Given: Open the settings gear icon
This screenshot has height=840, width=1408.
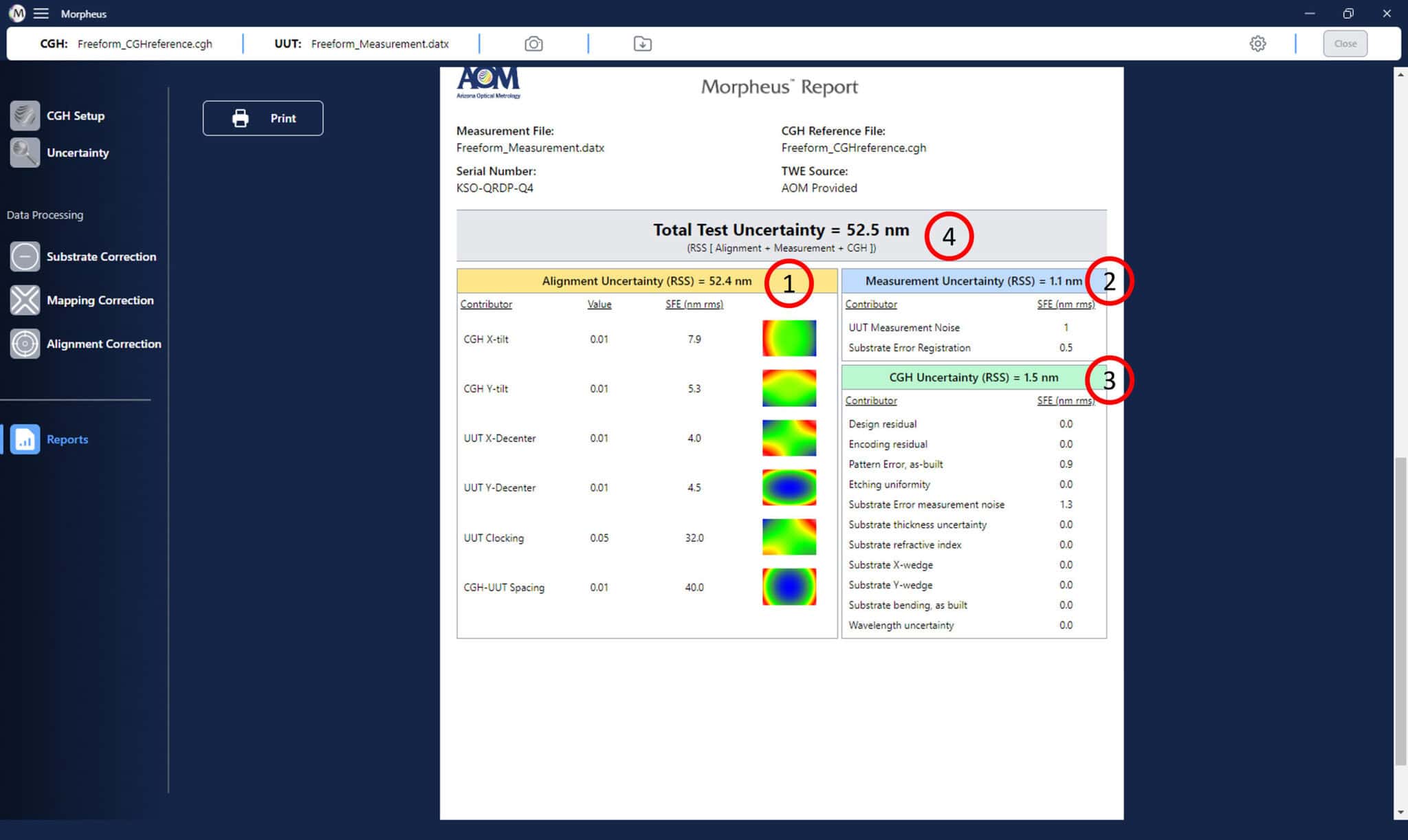Looking at the screenshot, I should (x=1257, y=44).
